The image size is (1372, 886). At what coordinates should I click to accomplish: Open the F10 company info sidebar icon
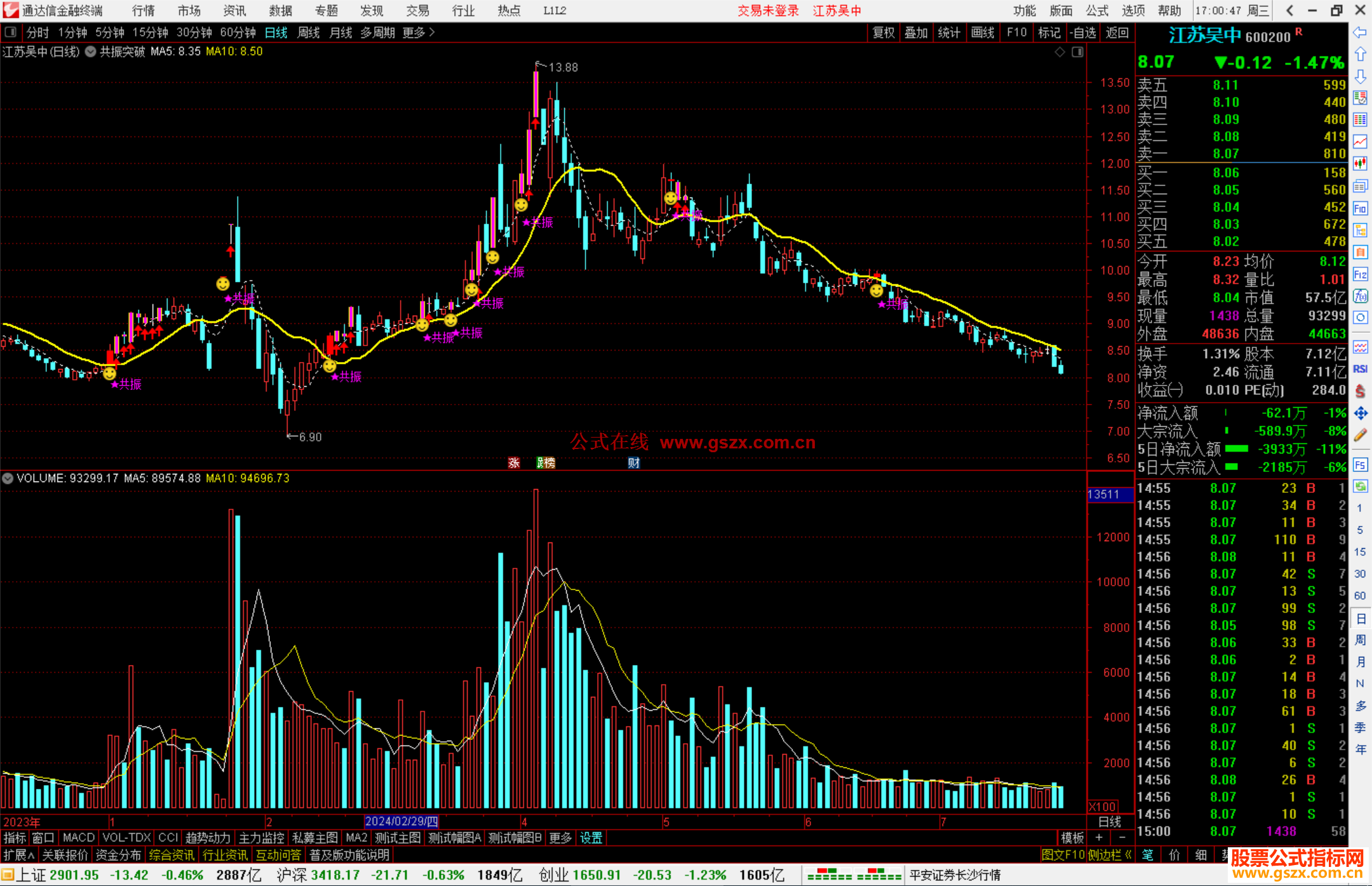point(1360,208)
